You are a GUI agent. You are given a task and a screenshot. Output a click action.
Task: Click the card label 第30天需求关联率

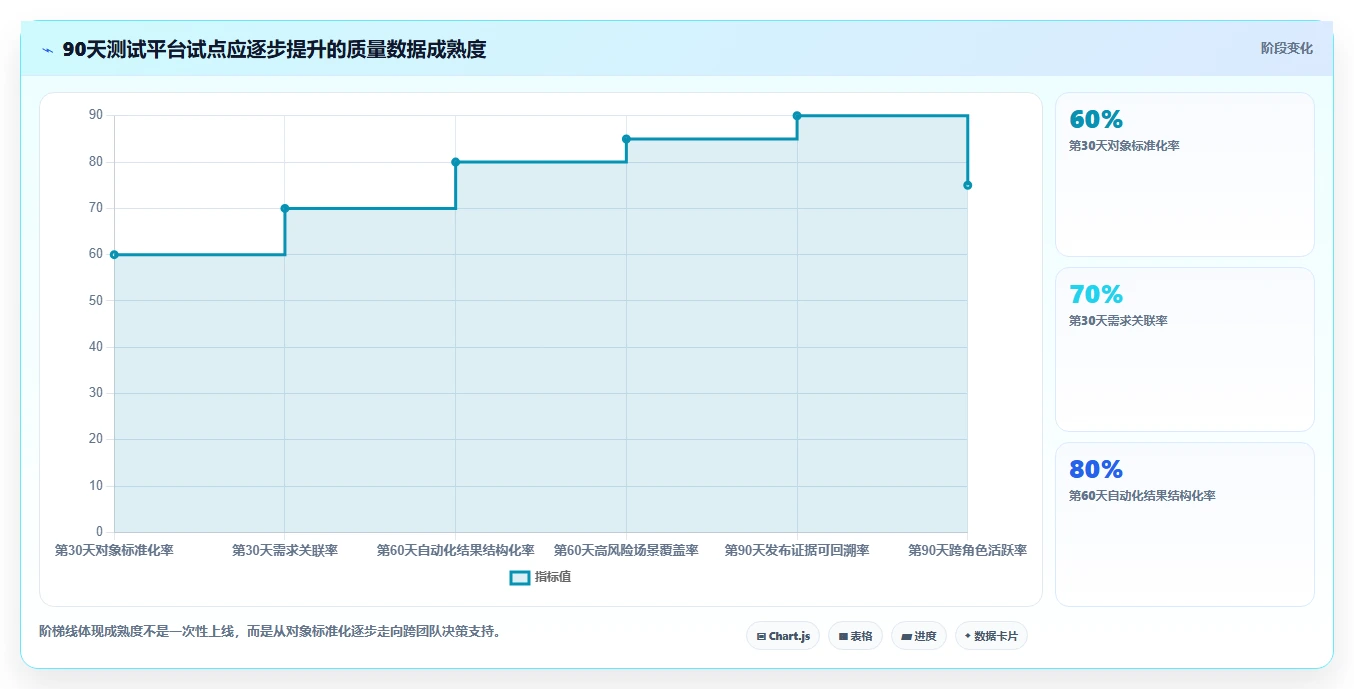point(1118,321)
